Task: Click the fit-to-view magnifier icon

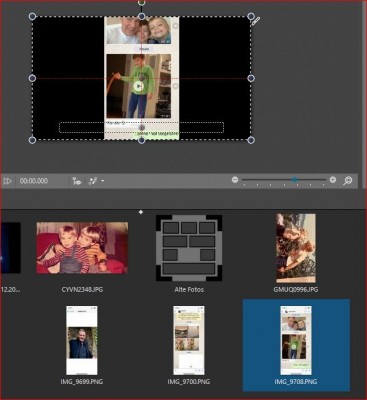Action: pyautogui.click(x=347, y=181)
